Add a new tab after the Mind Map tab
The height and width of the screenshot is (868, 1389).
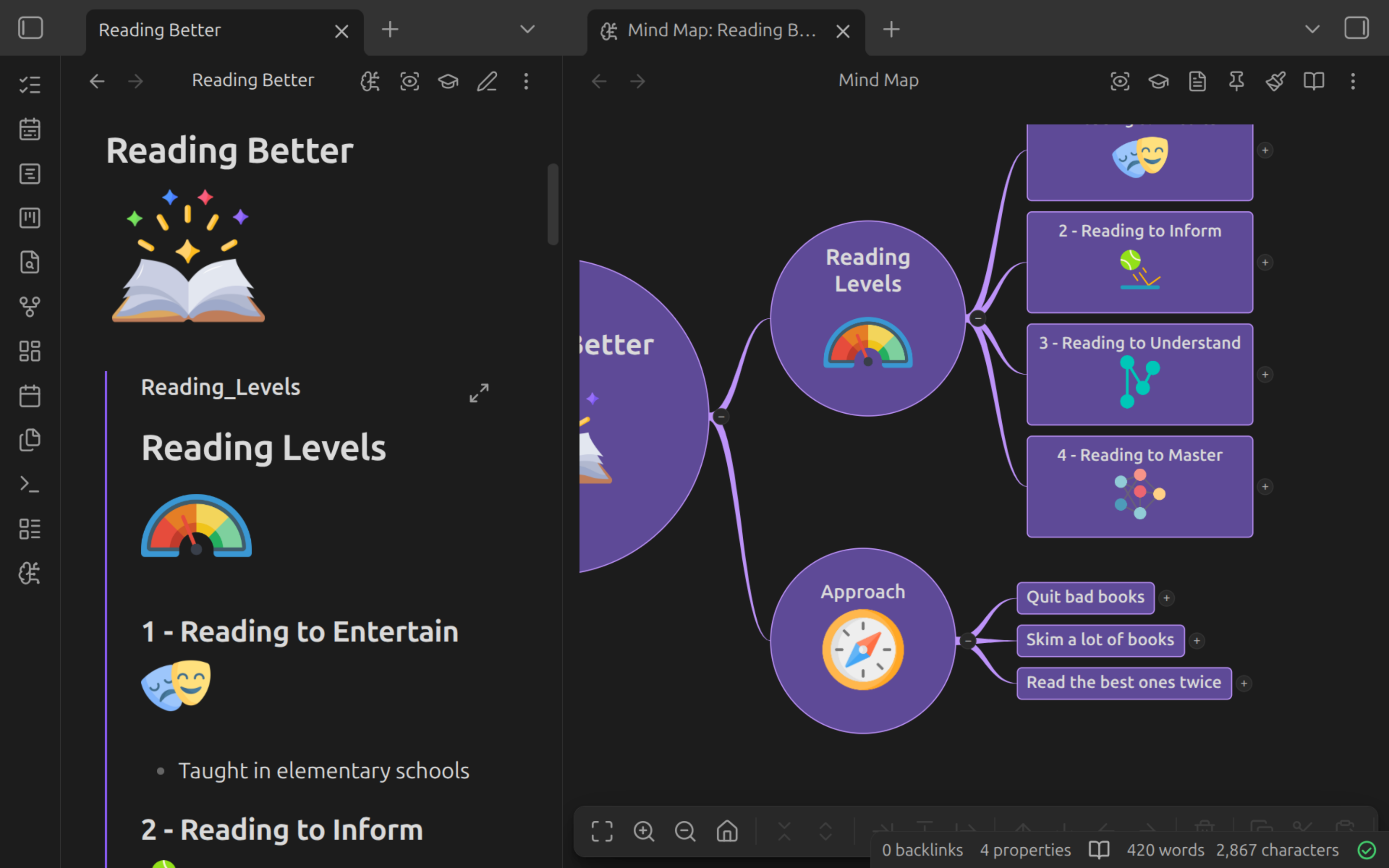(891, 29)
